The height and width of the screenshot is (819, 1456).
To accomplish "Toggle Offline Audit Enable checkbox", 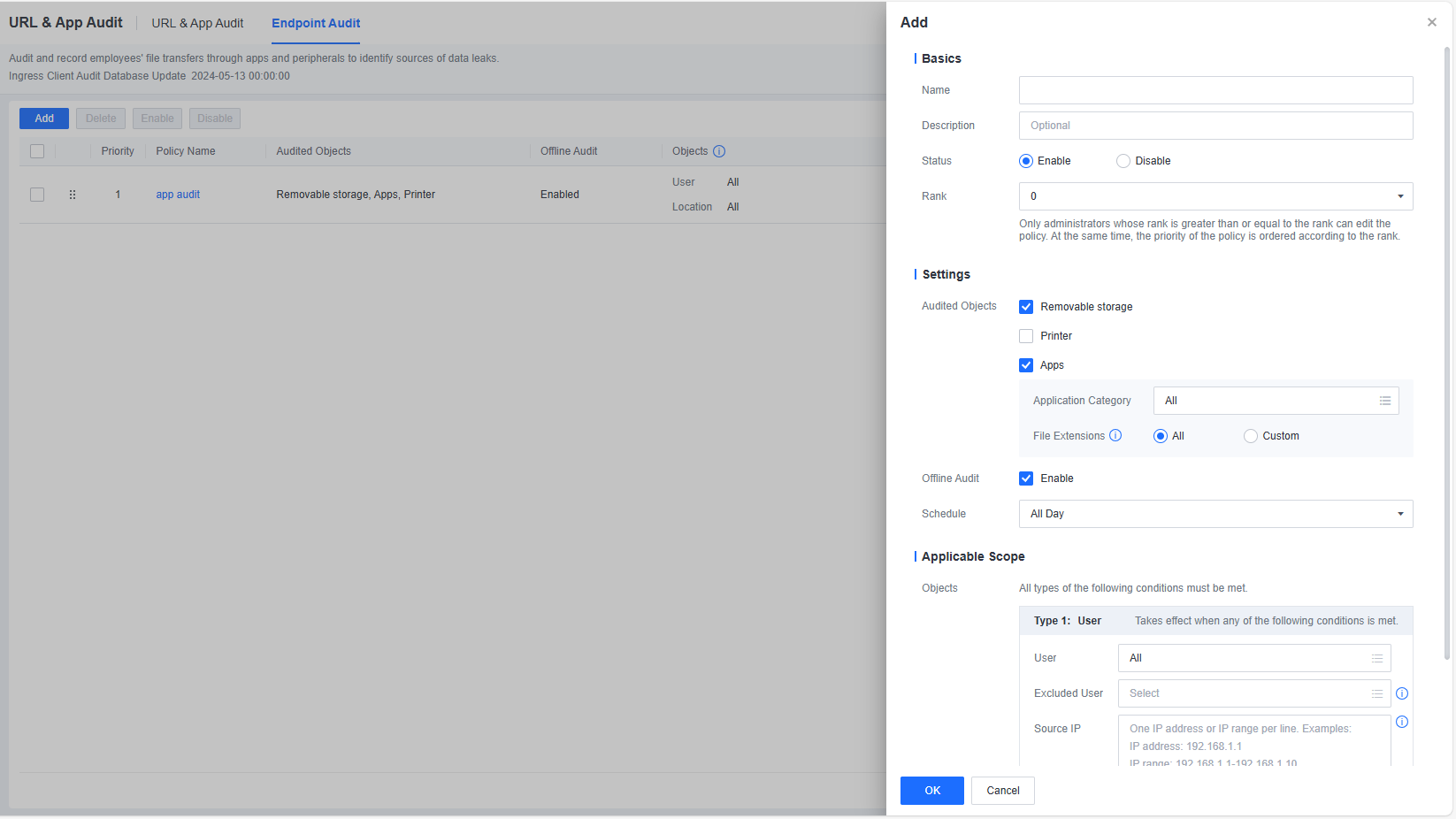I will click(1026, 478).
